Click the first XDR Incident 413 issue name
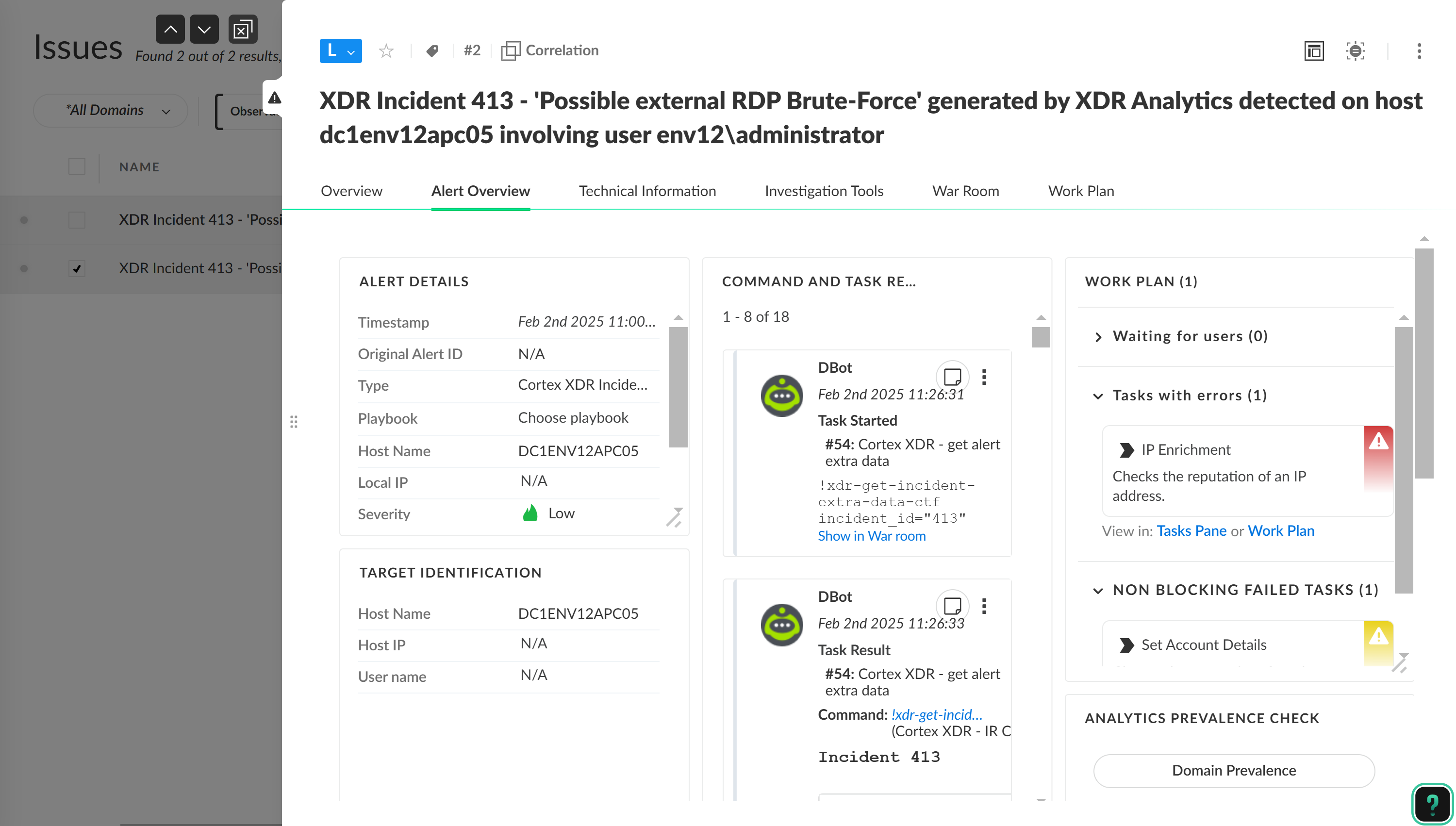This screenshot has width=1456, height=826. point(200,219)
